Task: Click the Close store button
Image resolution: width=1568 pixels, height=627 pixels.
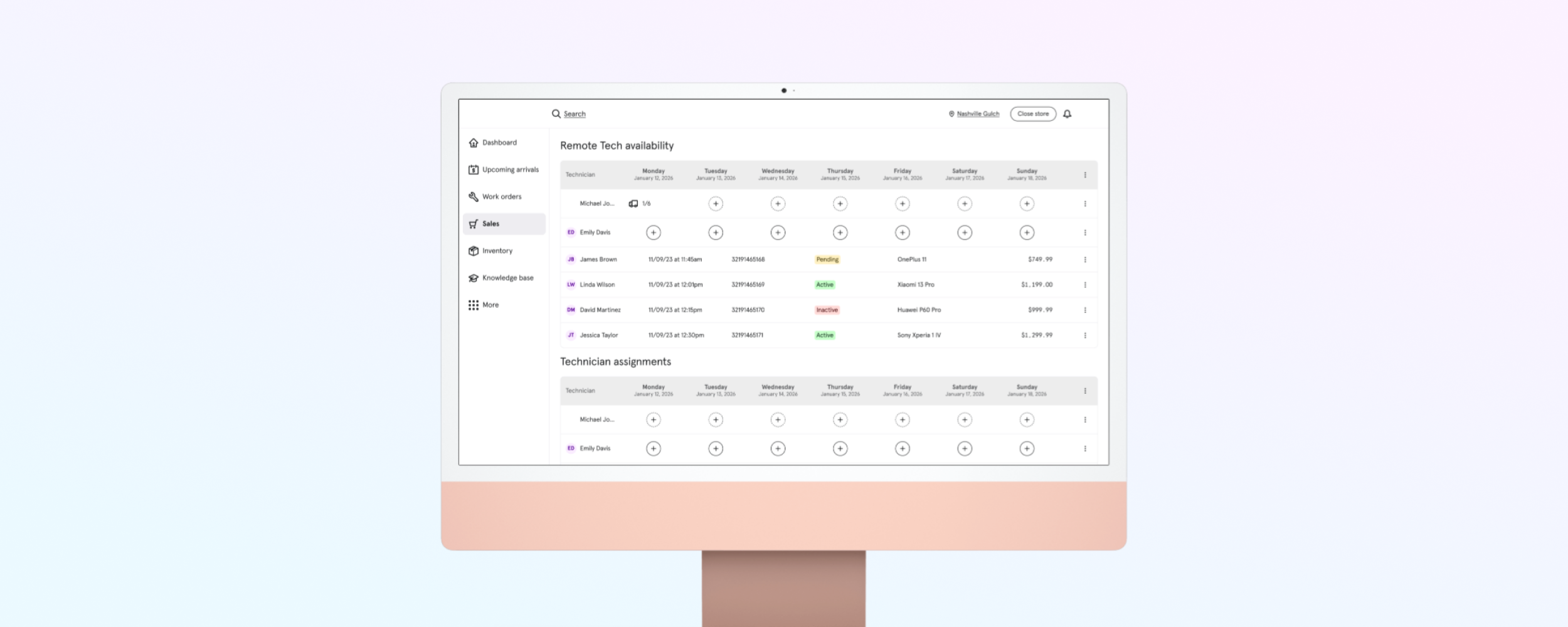Action: (x=1033, y=114)
